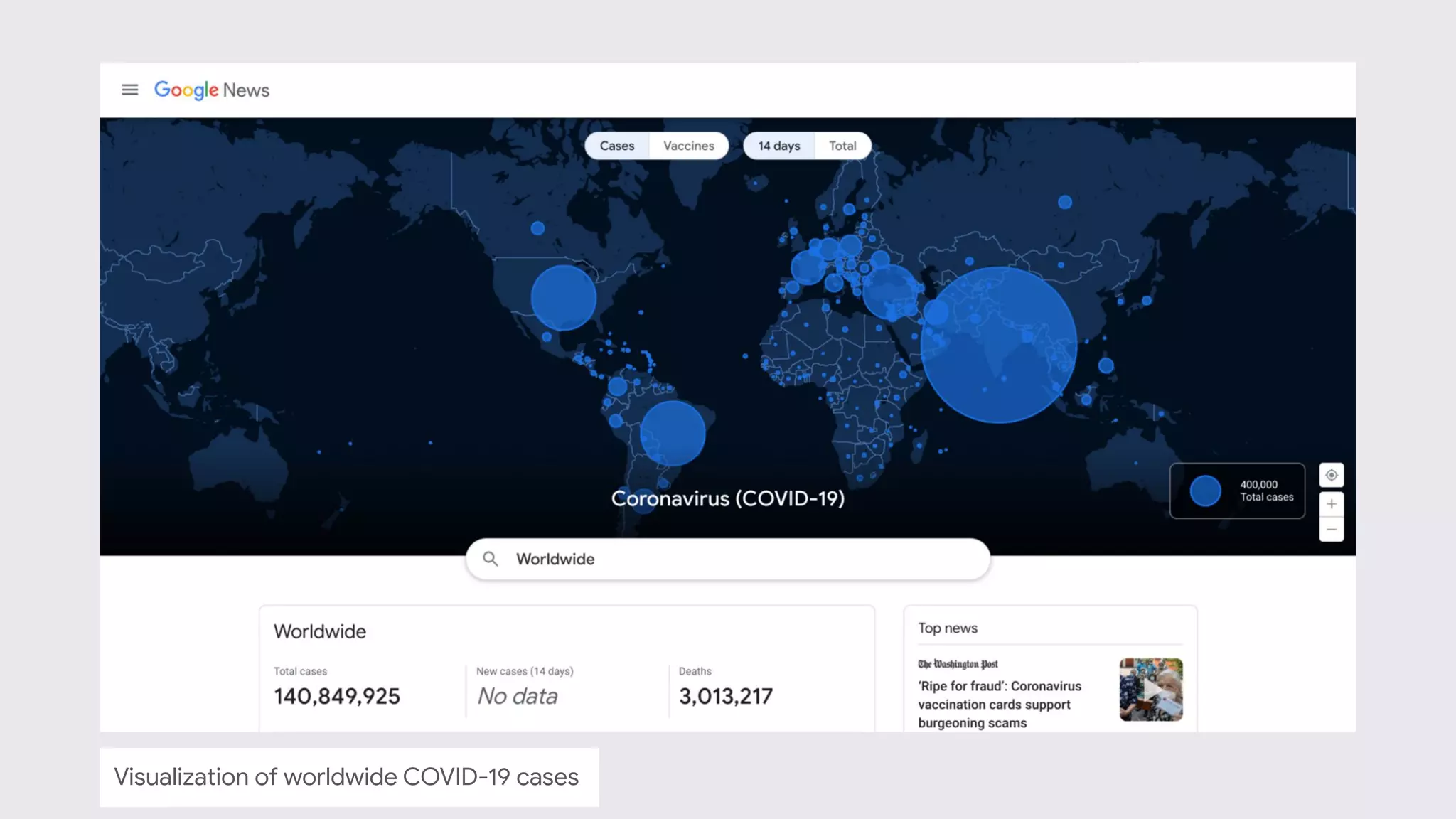Click the United States case bubble

point(564,297)
